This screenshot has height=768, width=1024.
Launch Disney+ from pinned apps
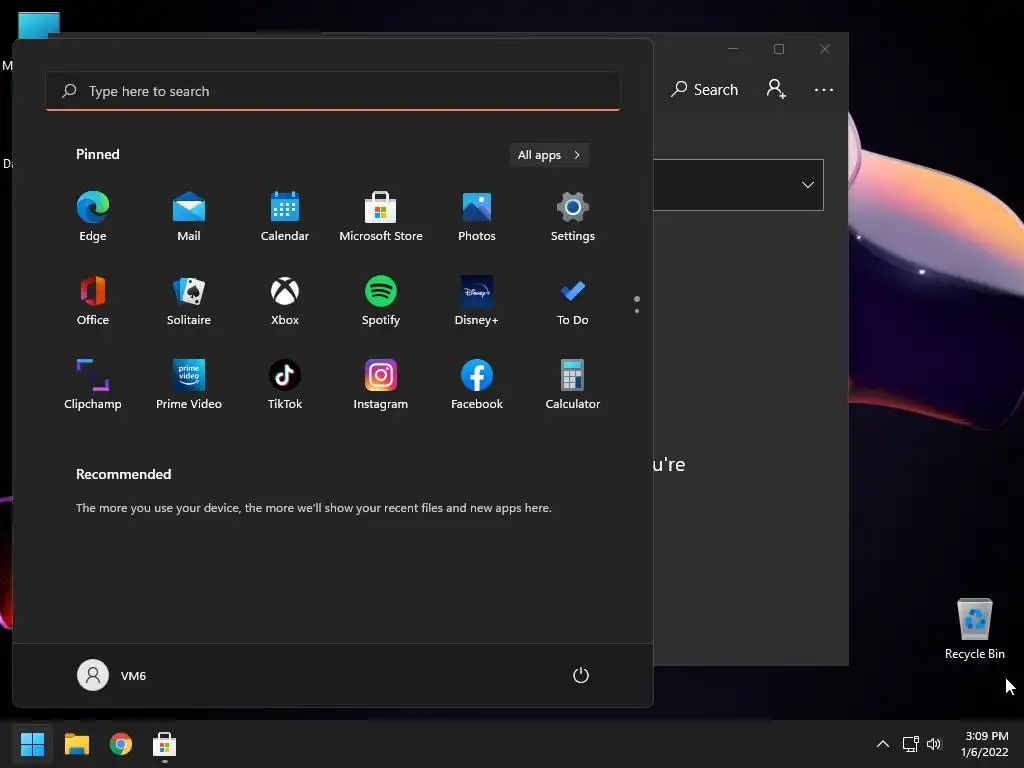point(477,301)
